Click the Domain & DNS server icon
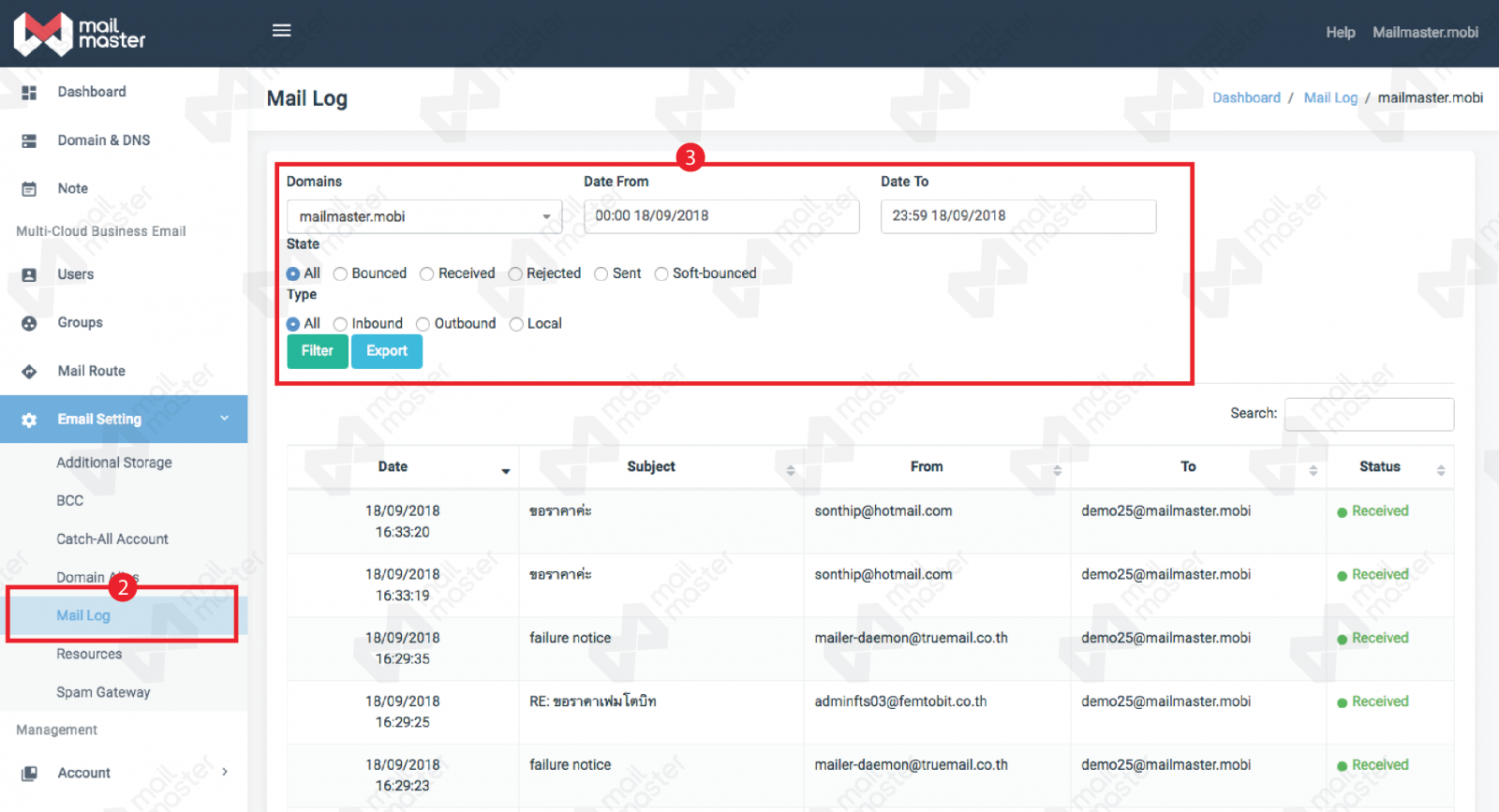 29,140
